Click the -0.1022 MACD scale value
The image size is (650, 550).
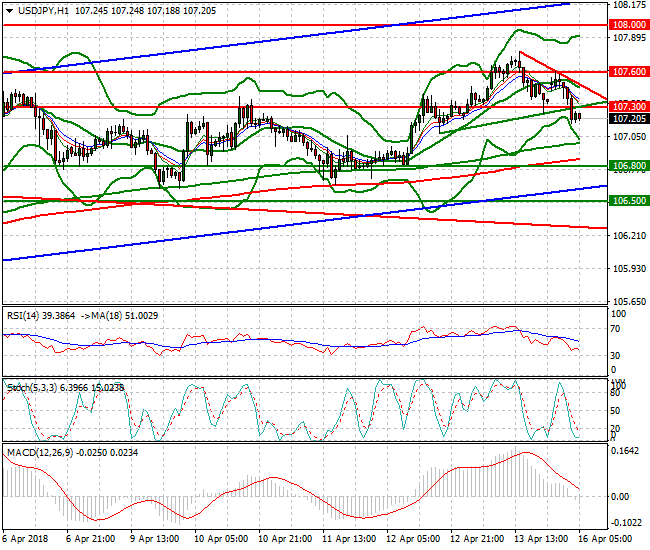point(626,523)
